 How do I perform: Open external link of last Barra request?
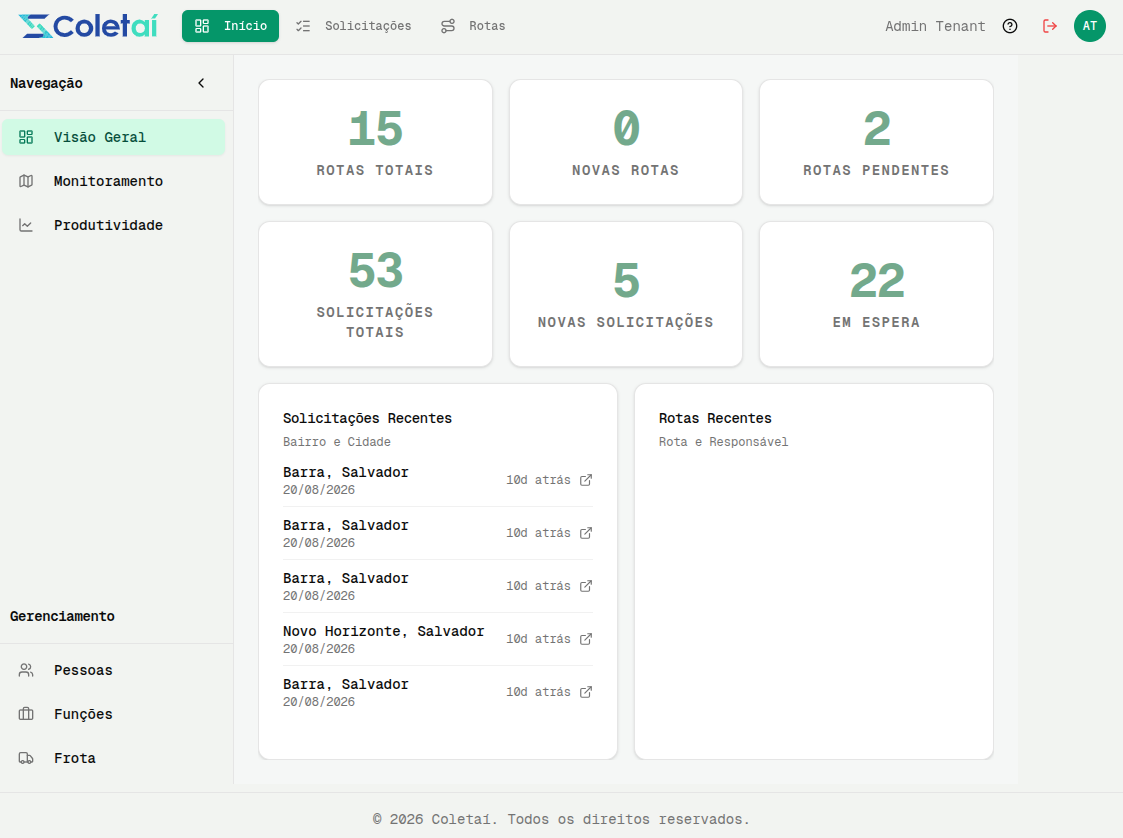(586, 692)
